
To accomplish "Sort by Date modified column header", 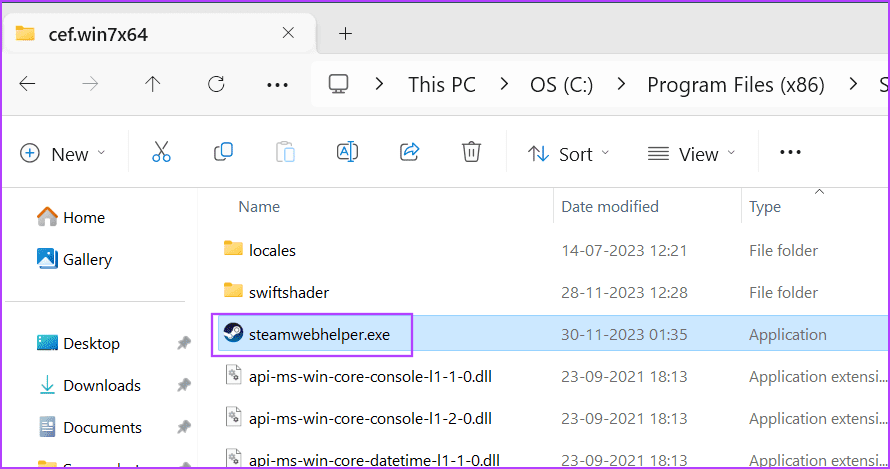I will 610,207.
